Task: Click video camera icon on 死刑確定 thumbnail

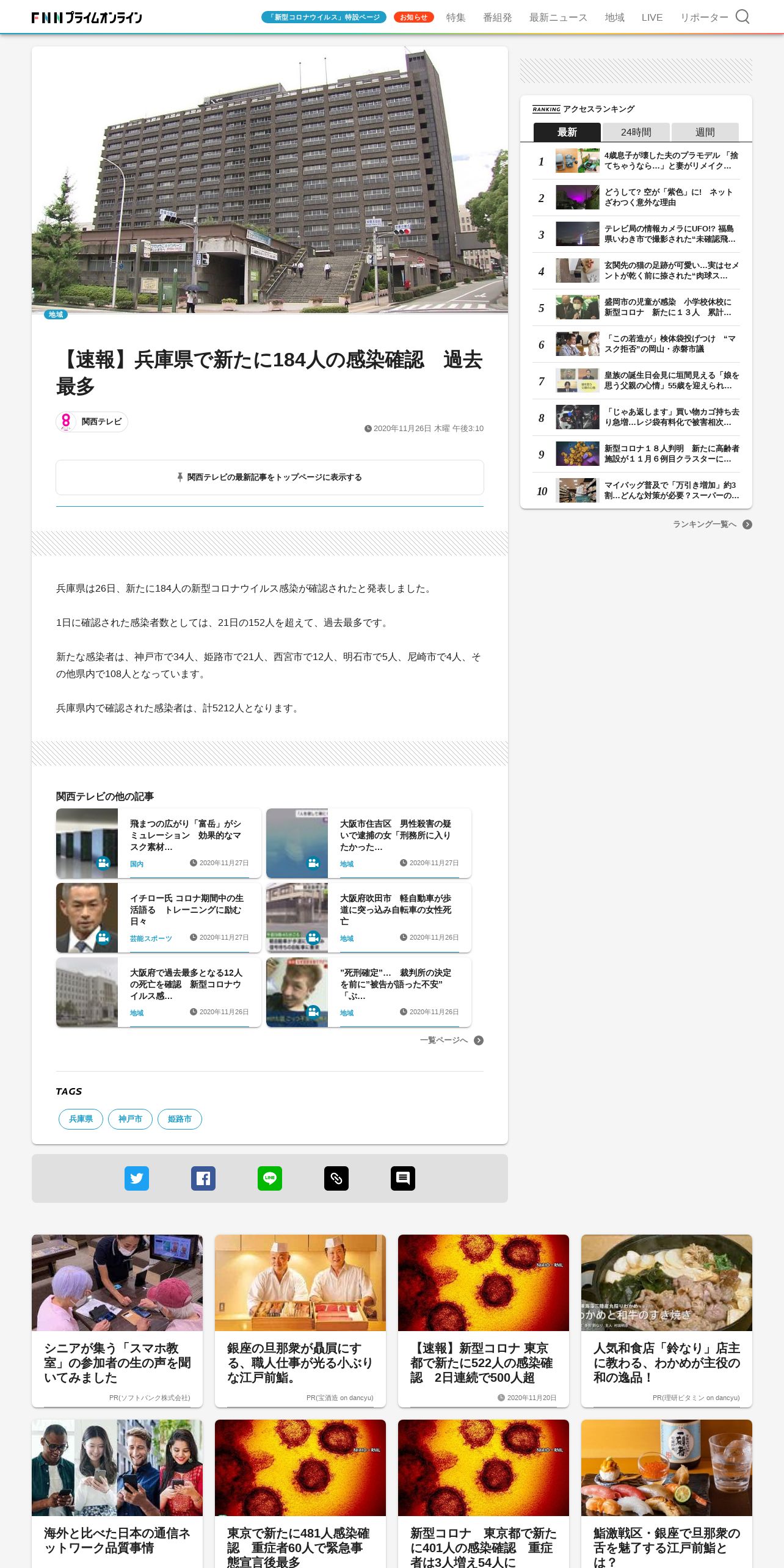Action: click(x=313, y=1012)
